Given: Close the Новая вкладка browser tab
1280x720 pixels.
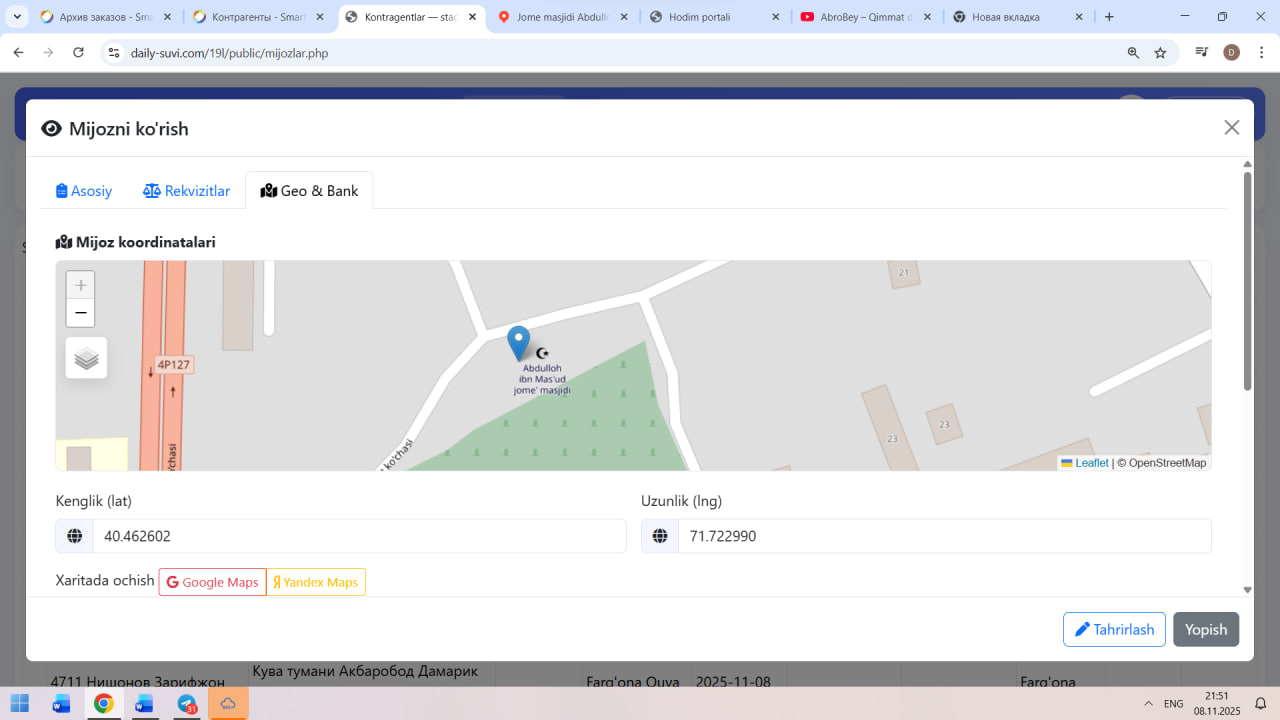Looking at the screenshot, I should pos(1079,17).
